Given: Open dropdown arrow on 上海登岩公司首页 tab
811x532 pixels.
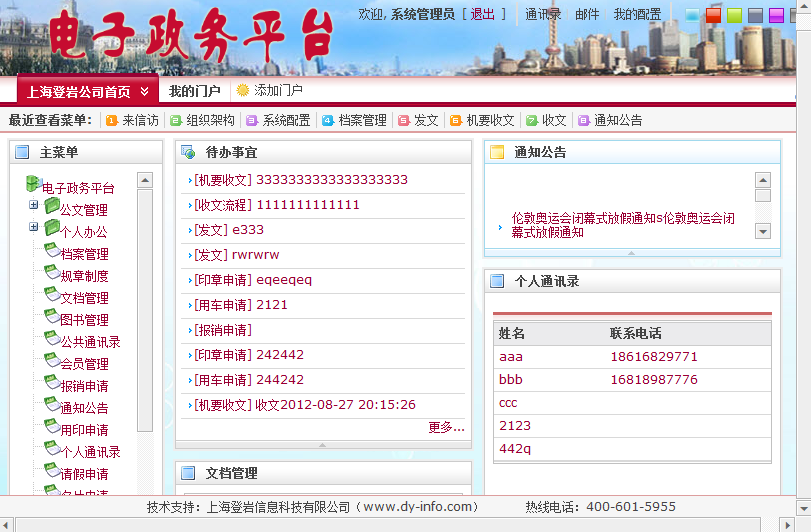Looking at the screenshot, I should (x=144, y=91).
